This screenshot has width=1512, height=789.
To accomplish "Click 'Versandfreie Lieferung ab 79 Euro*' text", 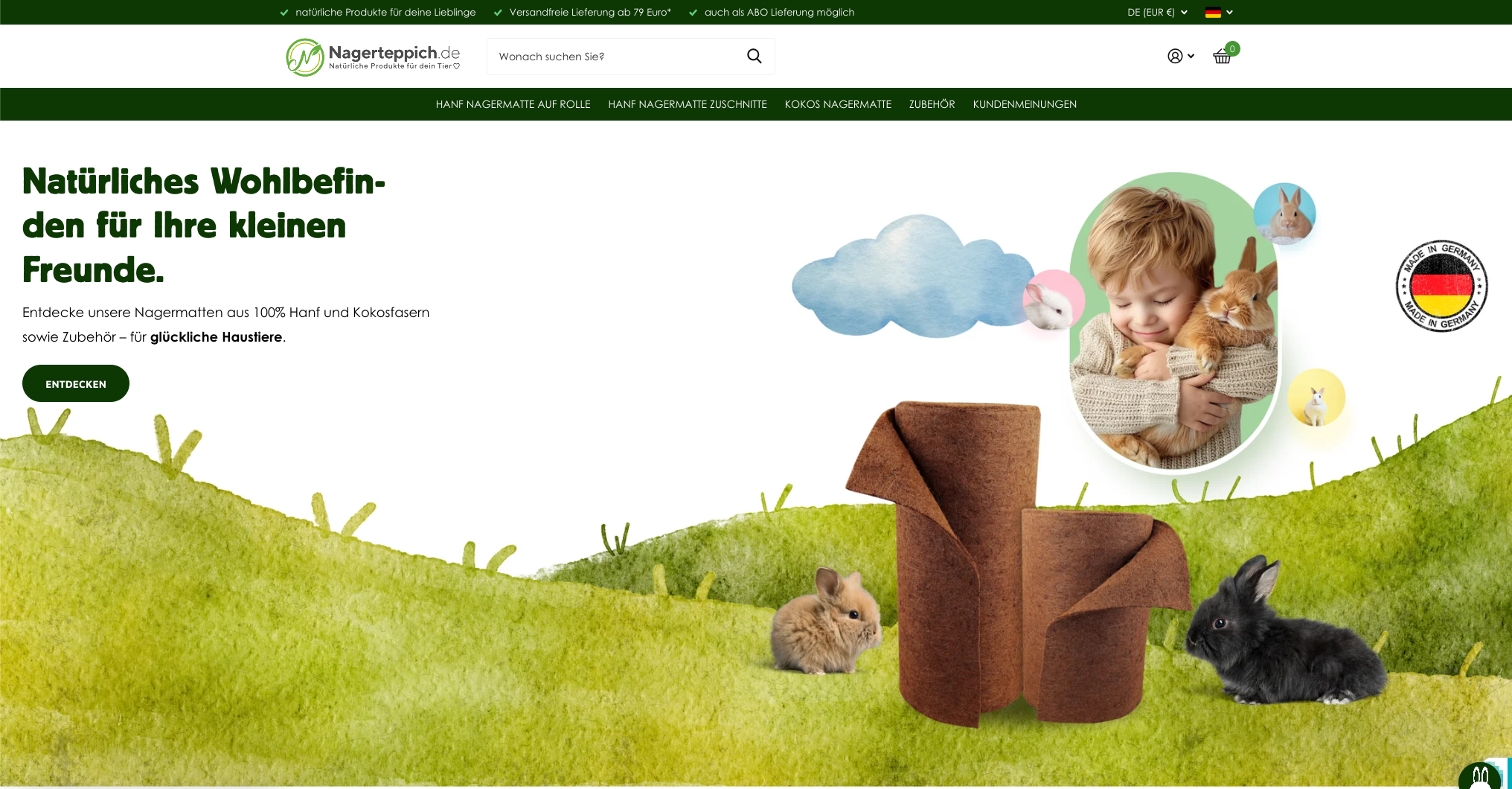I will click(x=590, y=13).
